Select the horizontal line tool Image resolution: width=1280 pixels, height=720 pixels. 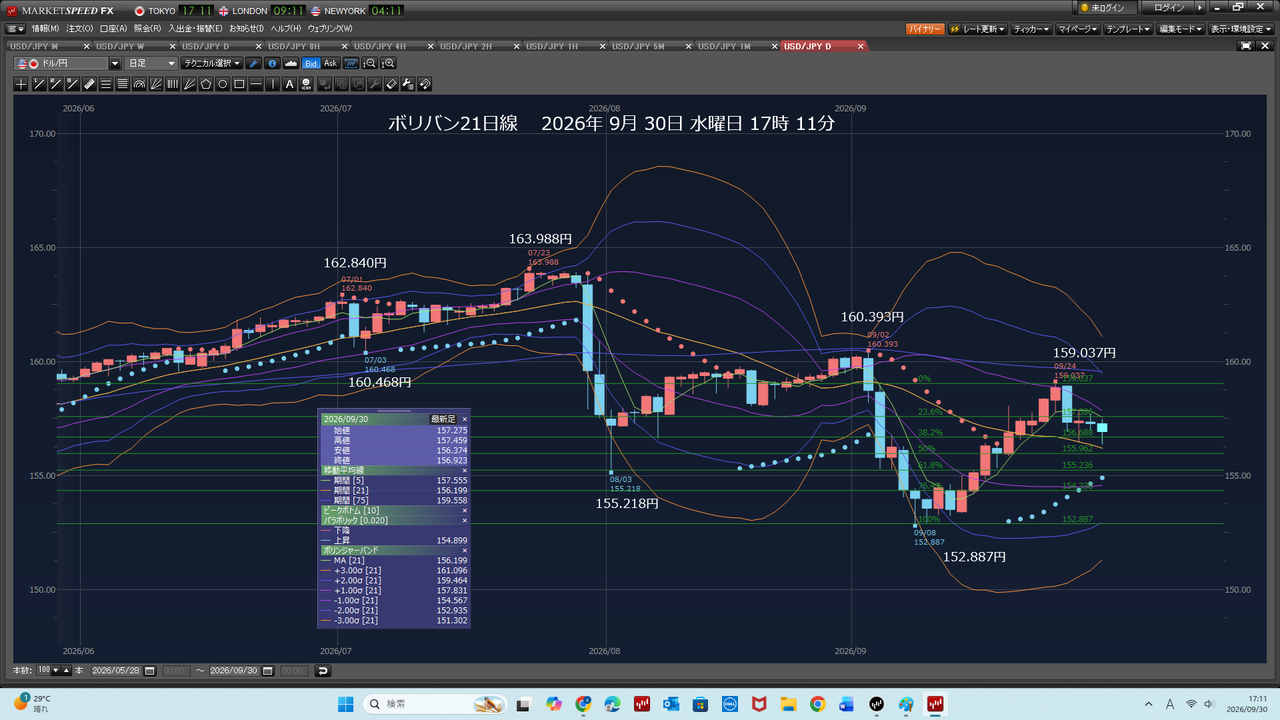coord(255,84)
